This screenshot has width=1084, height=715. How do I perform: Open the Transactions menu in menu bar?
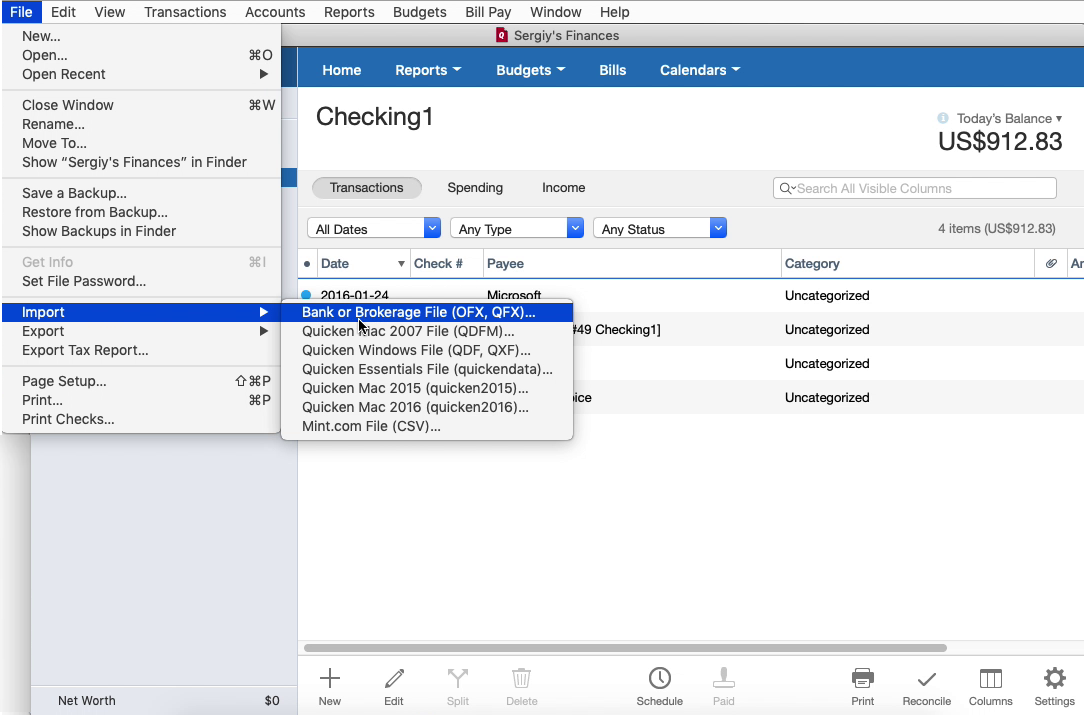[x=185, y=12]
